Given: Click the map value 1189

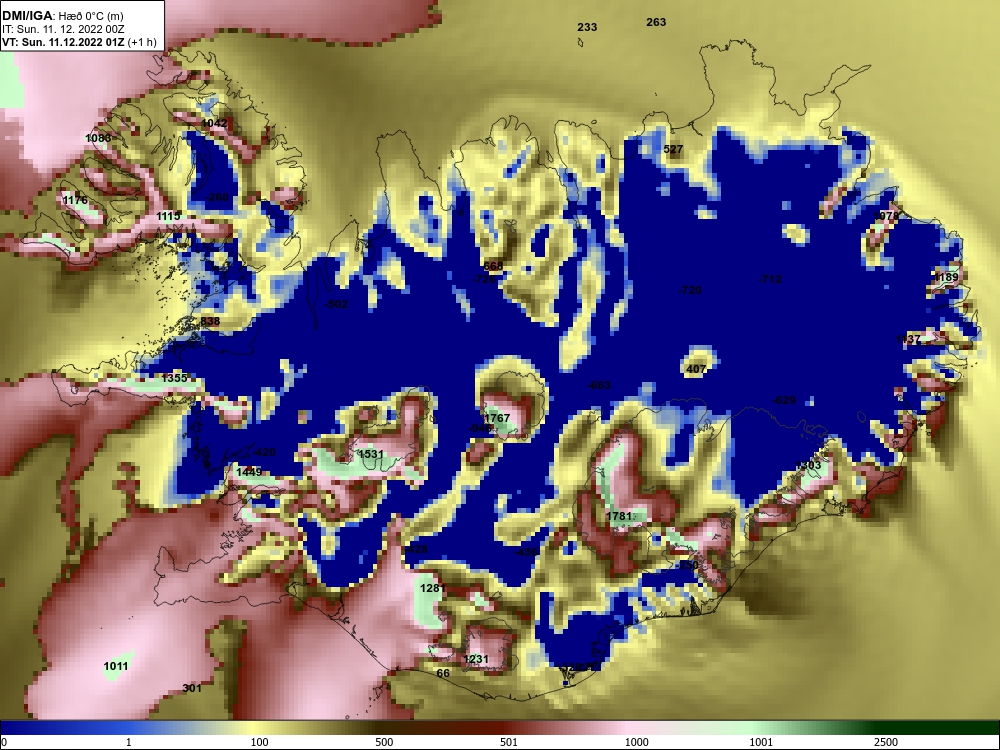Looking at the screenshot, I should click(x=945, y=277).
